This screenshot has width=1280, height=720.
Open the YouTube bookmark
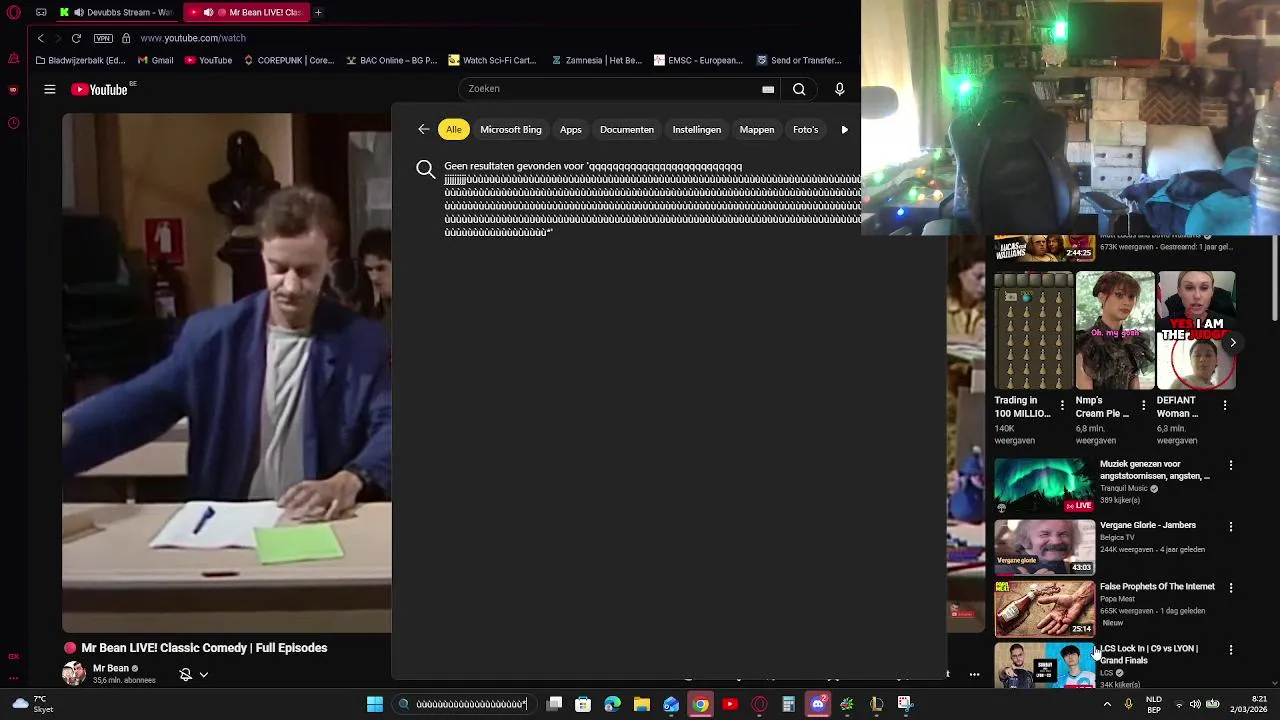coord(208,60)
